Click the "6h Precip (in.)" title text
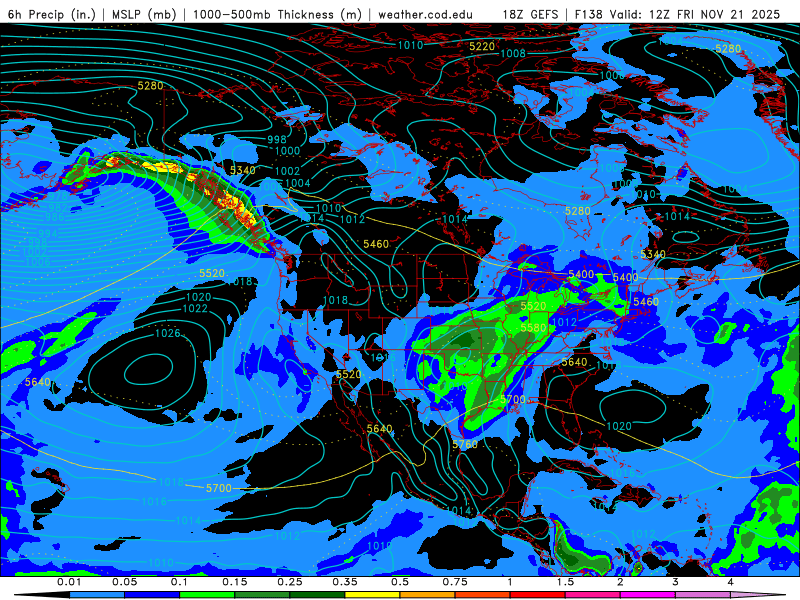Image resolution: width=800 pixels, height=600 pixels. point(52,14)
